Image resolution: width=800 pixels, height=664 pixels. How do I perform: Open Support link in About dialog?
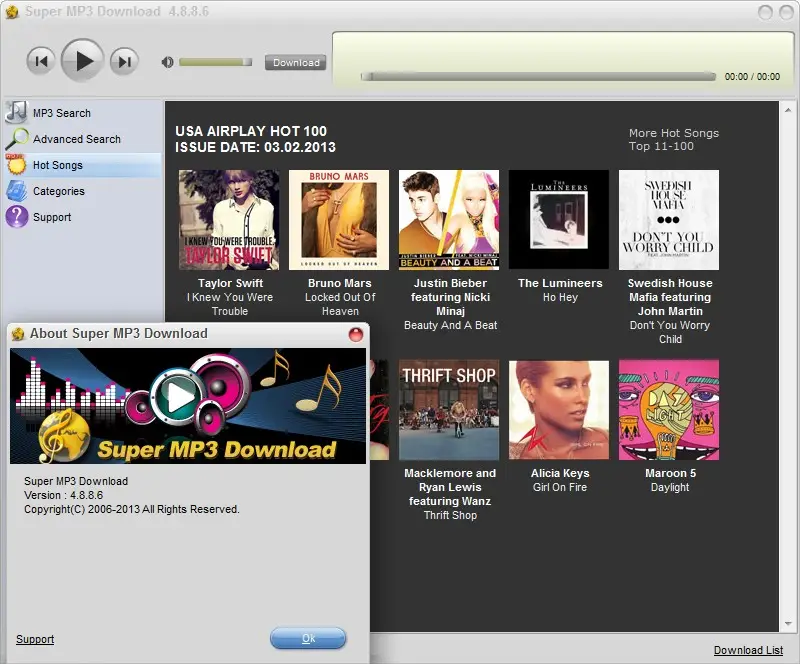[35, 640]
